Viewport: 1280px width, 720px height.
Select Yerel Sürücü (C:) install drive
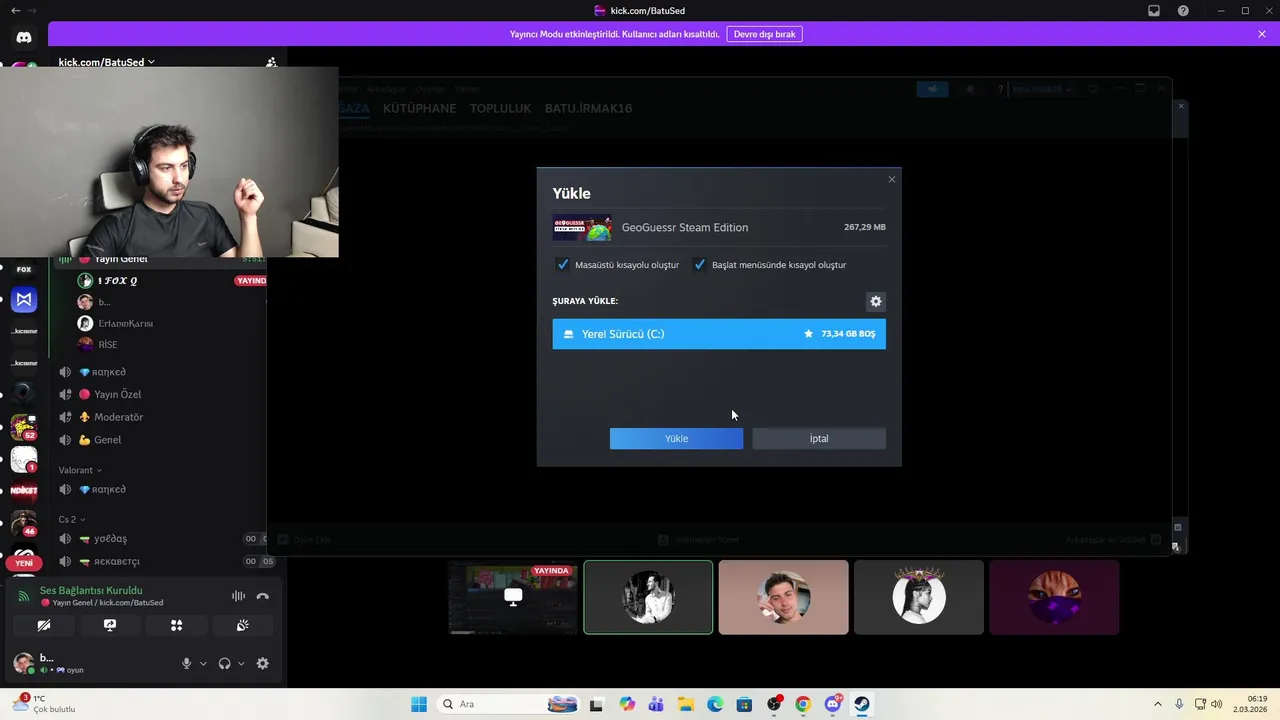tap(719, 334)
